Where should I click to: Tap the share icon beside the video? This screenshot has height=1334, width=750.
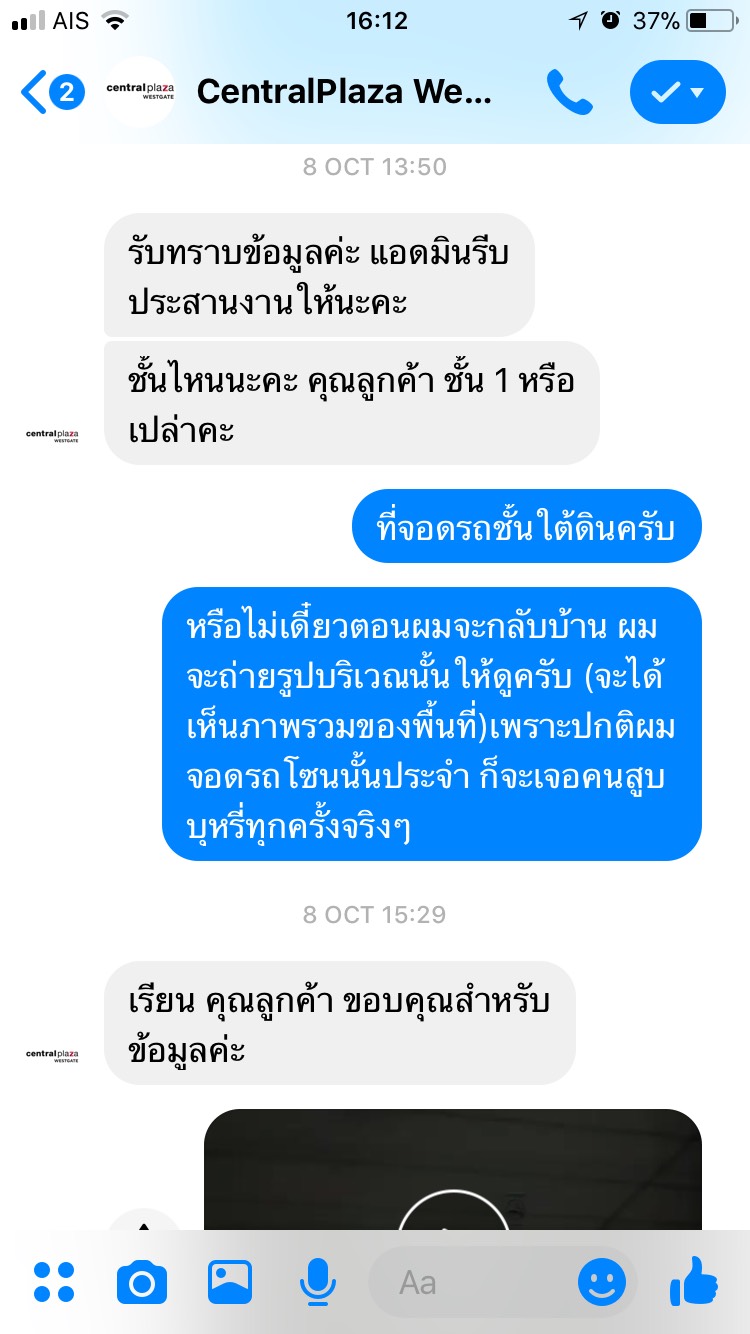coord(144,1221)
